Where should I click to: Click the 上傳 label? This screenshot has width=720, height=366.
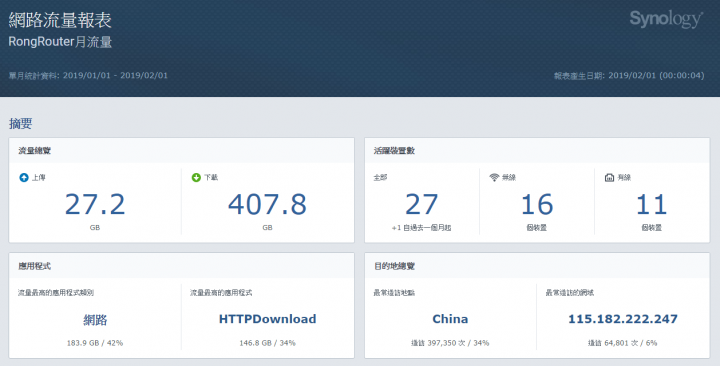pyautogui.click(x=39, y=177)
